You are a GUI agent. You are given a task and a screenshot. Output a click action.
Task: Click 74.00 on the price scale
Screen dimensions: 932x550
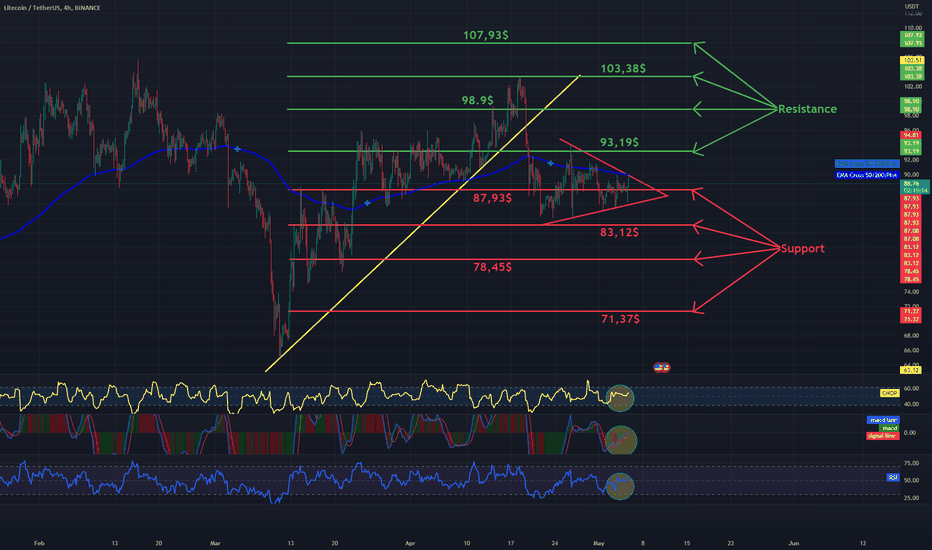tap(911, 292)
